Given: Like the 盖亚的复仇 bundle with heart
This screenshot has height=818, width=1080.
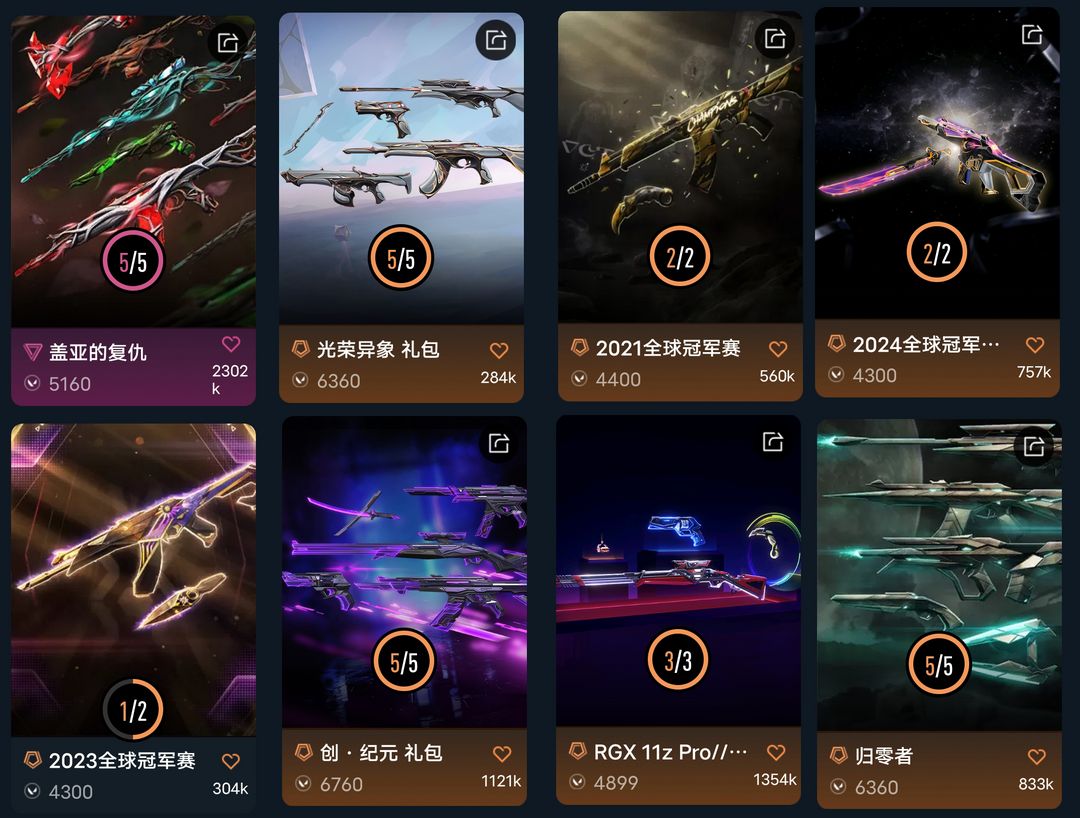Looking at the screenshot, I should tap(231, 343).
